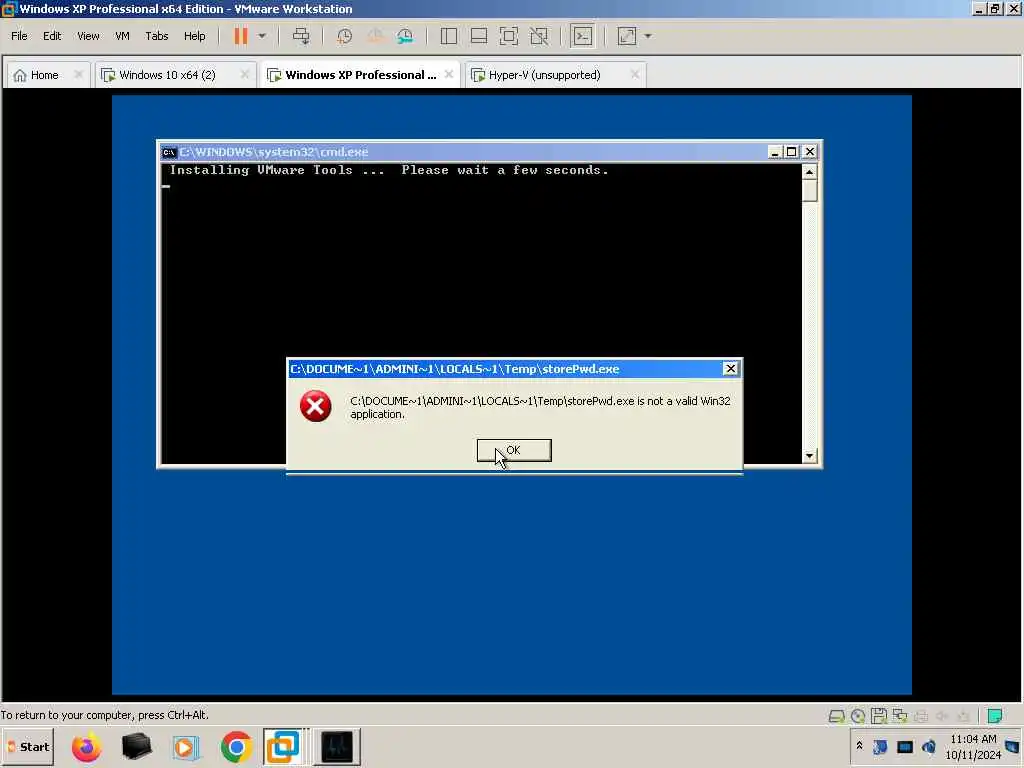The image size is (1024, 768).
Task: Expand hidden system tray icons chevron
Action: point(859,746)
